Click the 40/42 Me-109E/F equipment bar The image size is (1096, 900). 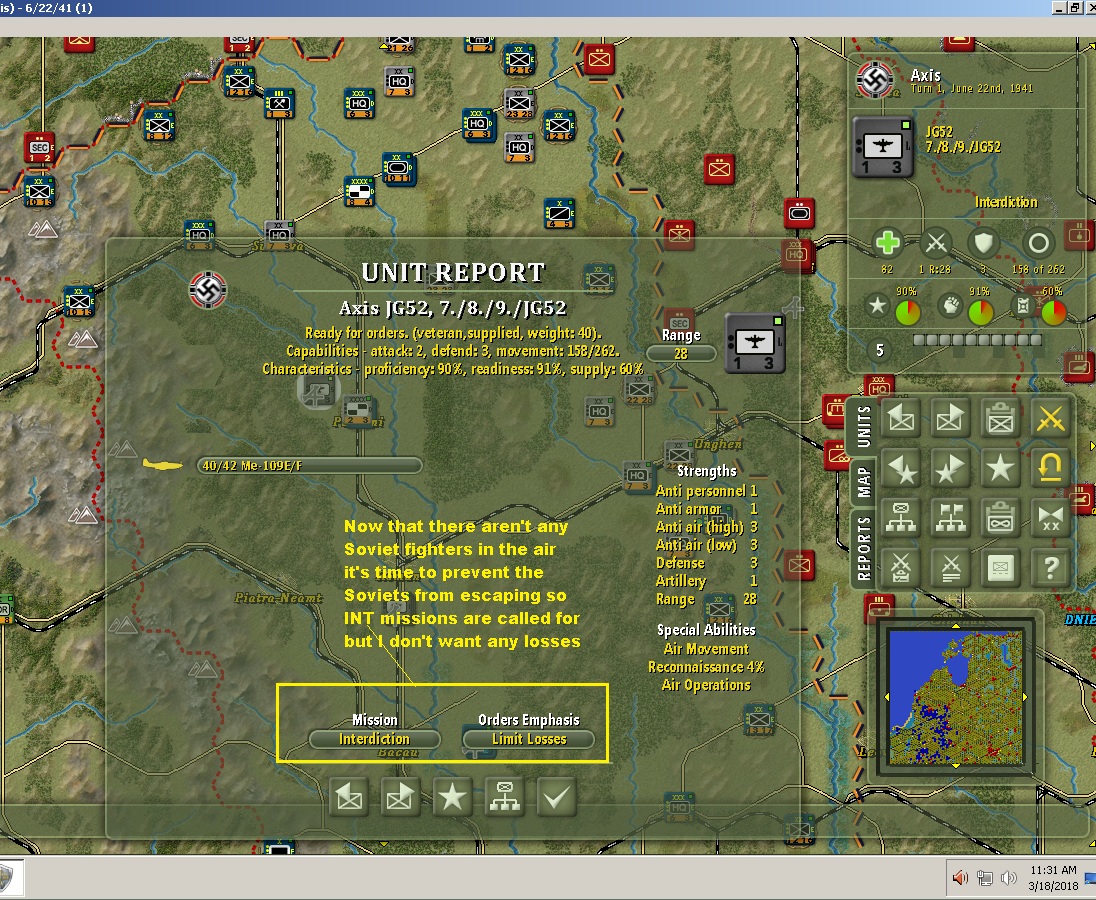tap(310, 465)
